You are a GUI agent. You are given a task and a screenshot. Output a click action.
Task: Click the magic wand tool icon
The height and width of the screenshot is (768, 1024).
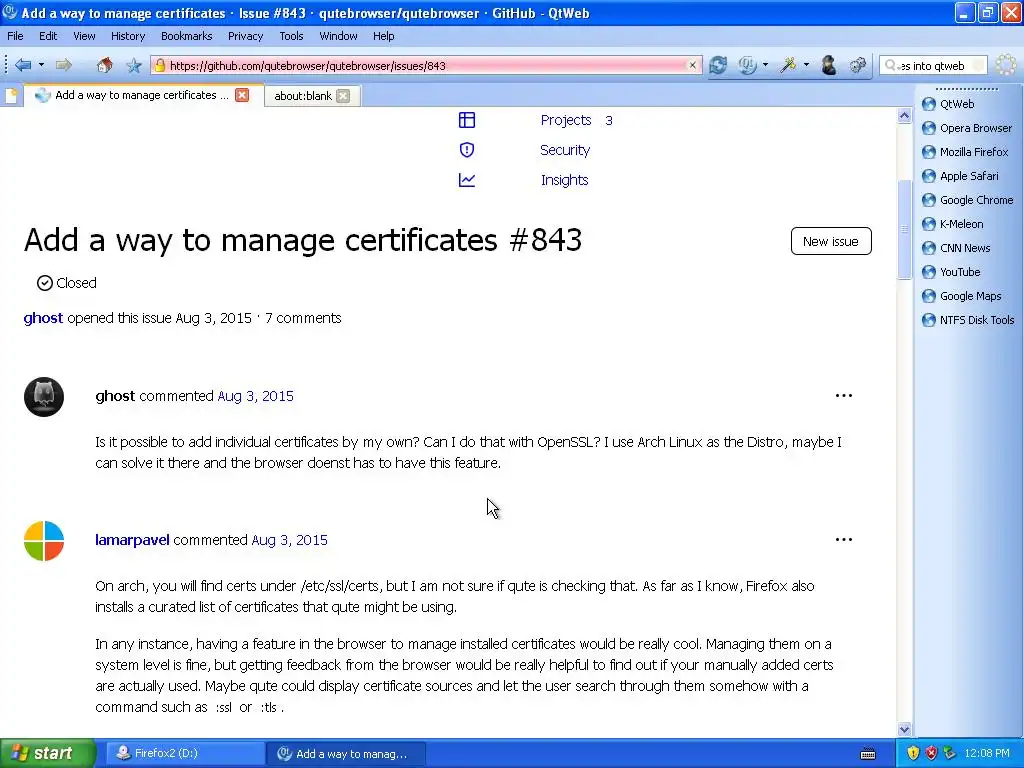pos(788,65)
